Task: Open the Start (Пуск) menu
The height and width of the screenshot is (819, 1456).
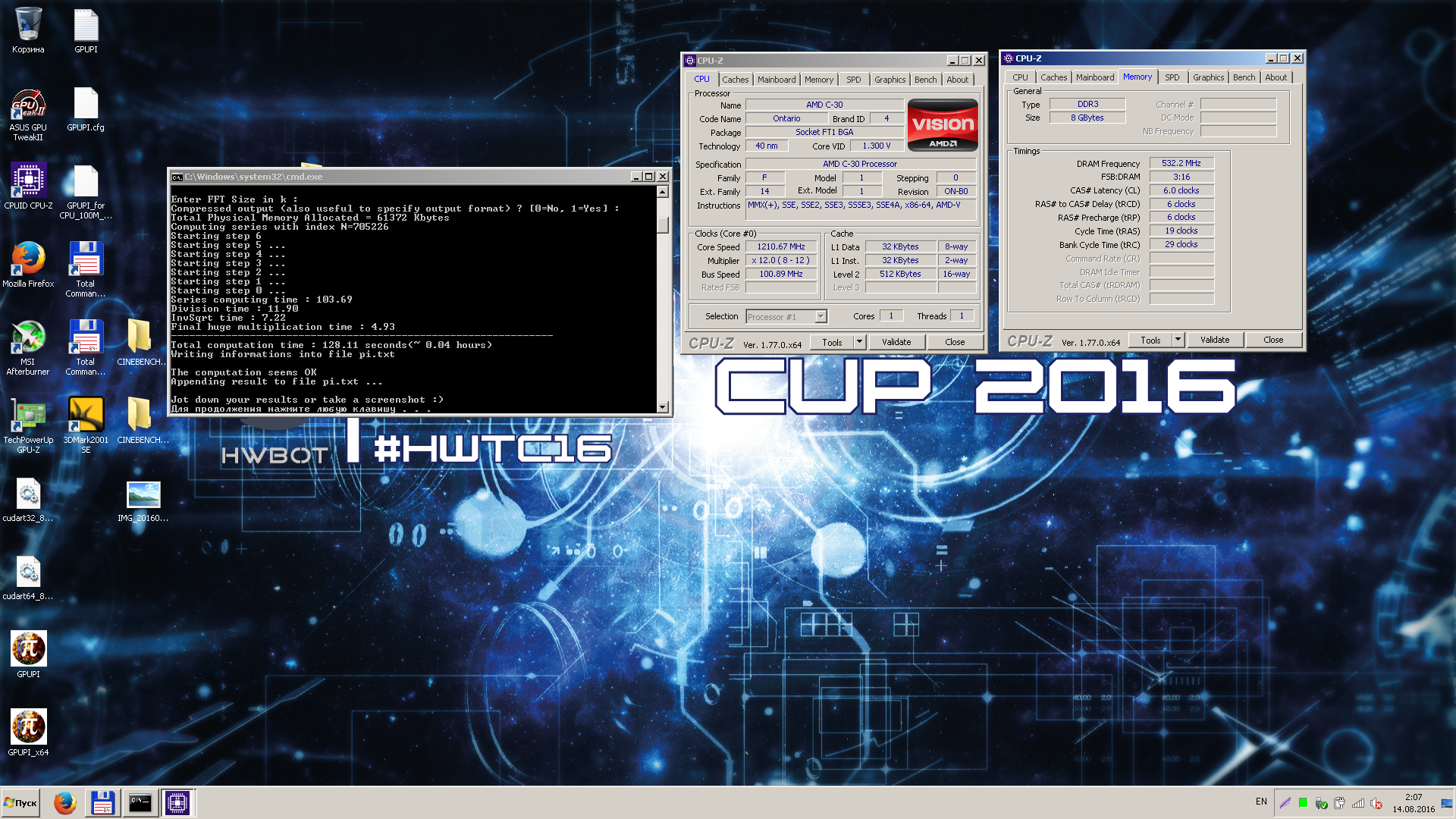Action: 20,803
